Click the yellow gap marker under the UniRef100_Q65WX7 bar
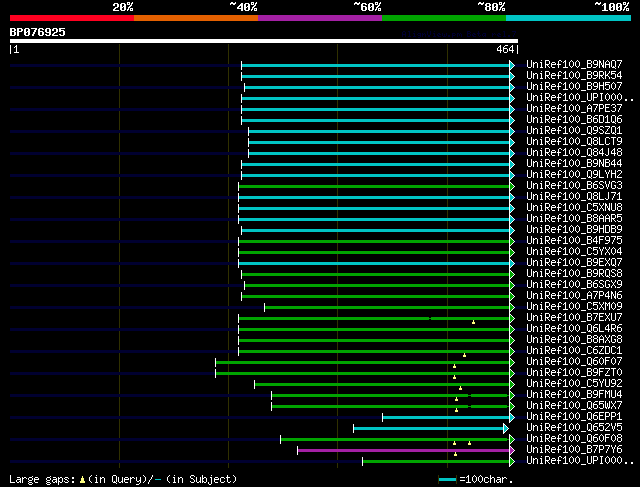The height and width of the screenshot is (487, 640). coord(456,410)
